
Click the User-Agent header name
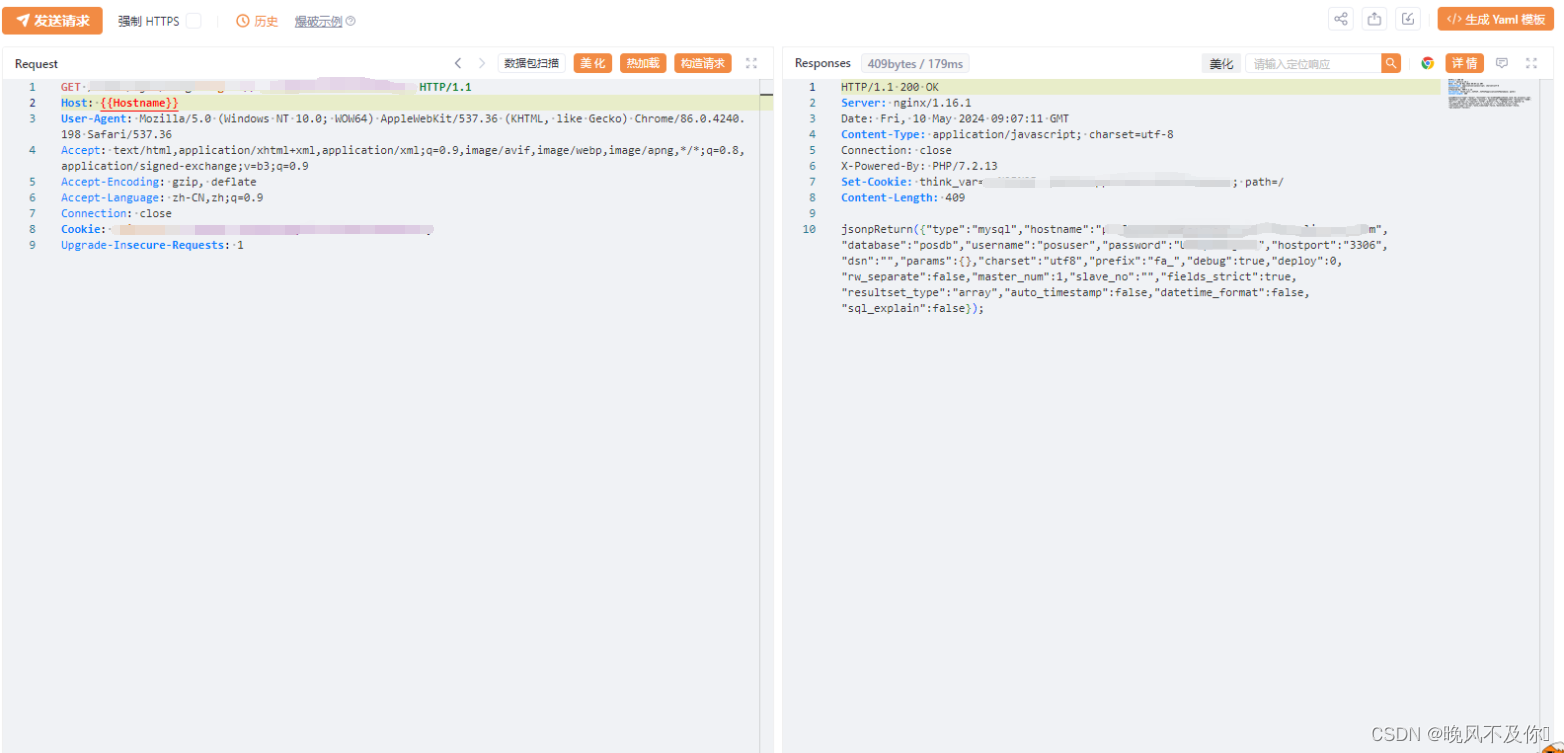click(x=96, y=119)
